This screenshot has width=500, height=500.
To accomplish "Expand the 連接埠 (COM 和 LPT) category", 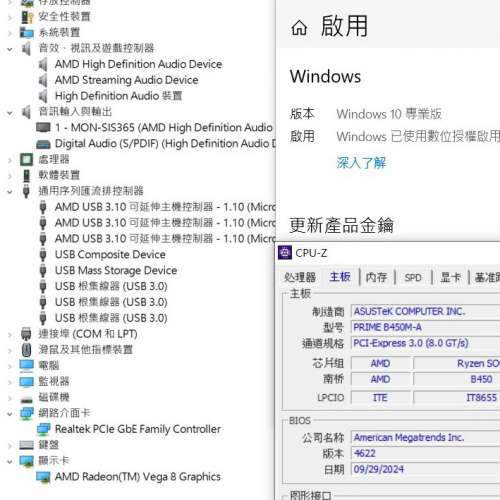I will click(10, 335).
